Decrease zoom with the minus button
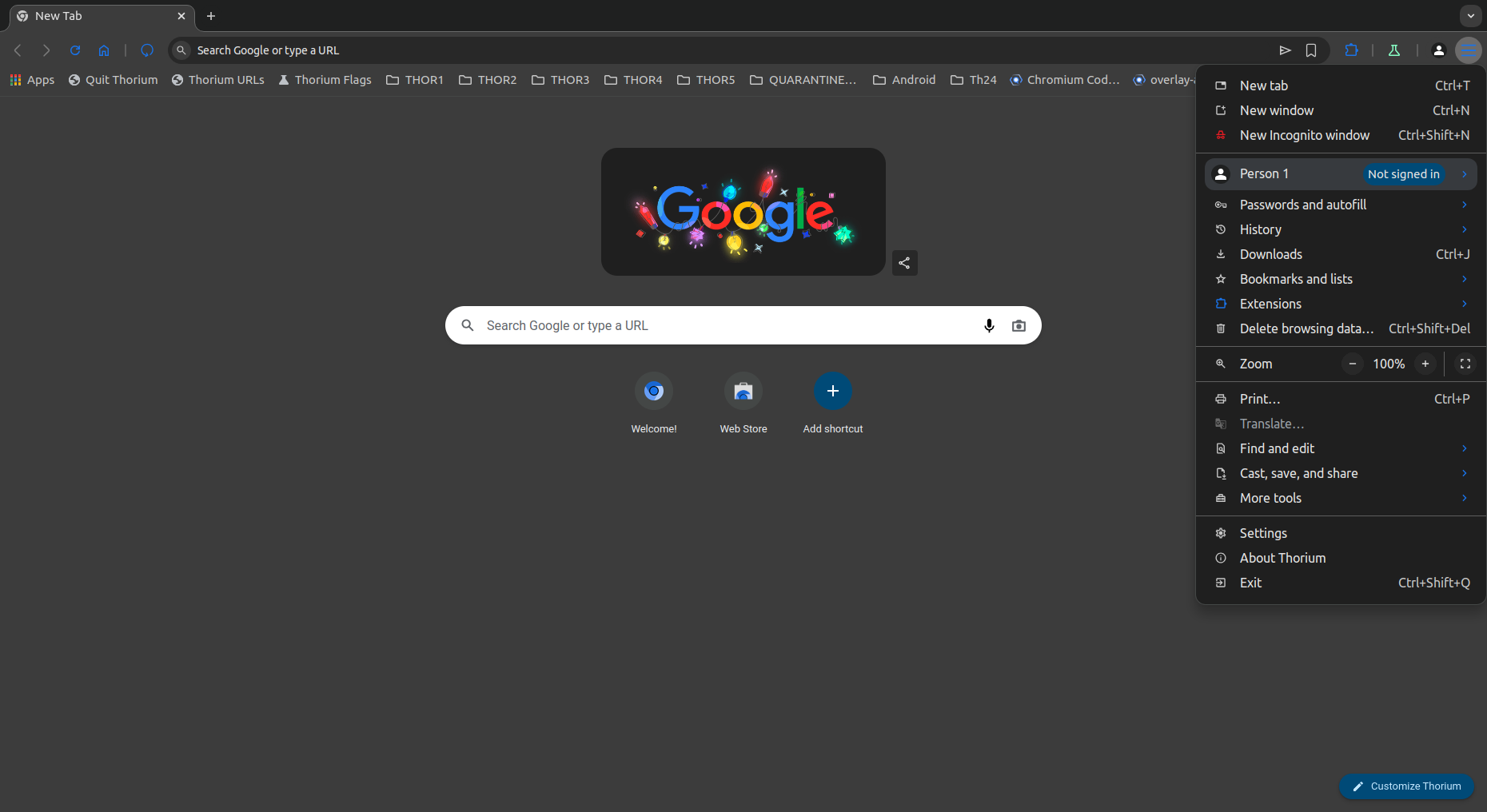This screenshot has height=812, width=1487. click(1353, 364)
